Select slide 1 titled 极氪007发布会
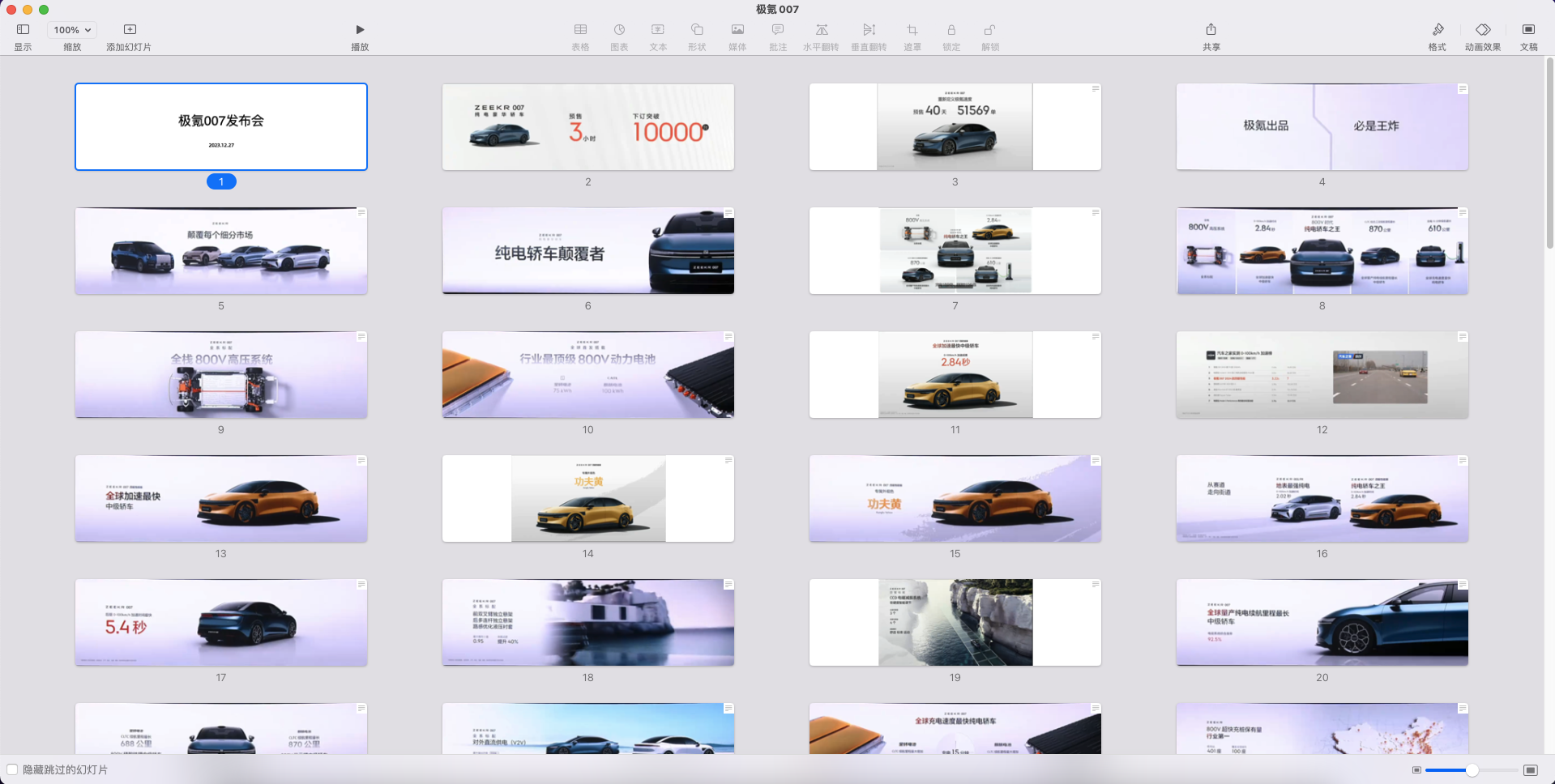1555x784 pixels. tap(221, 126)
